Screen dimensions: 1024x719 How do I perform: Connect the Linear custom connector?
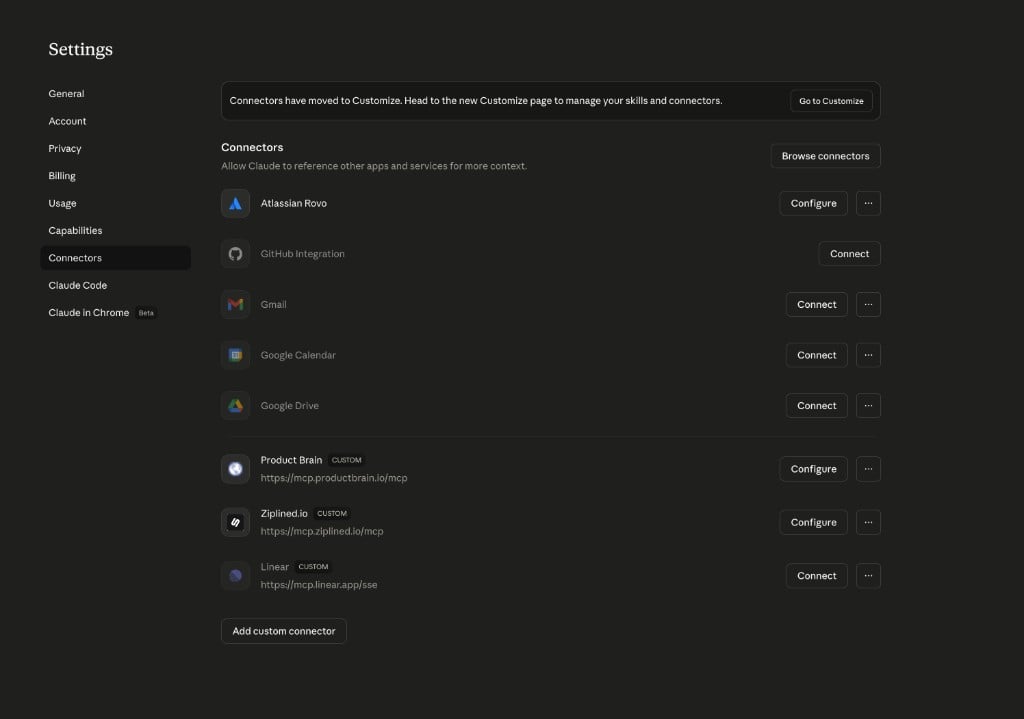tap(816, 575)
